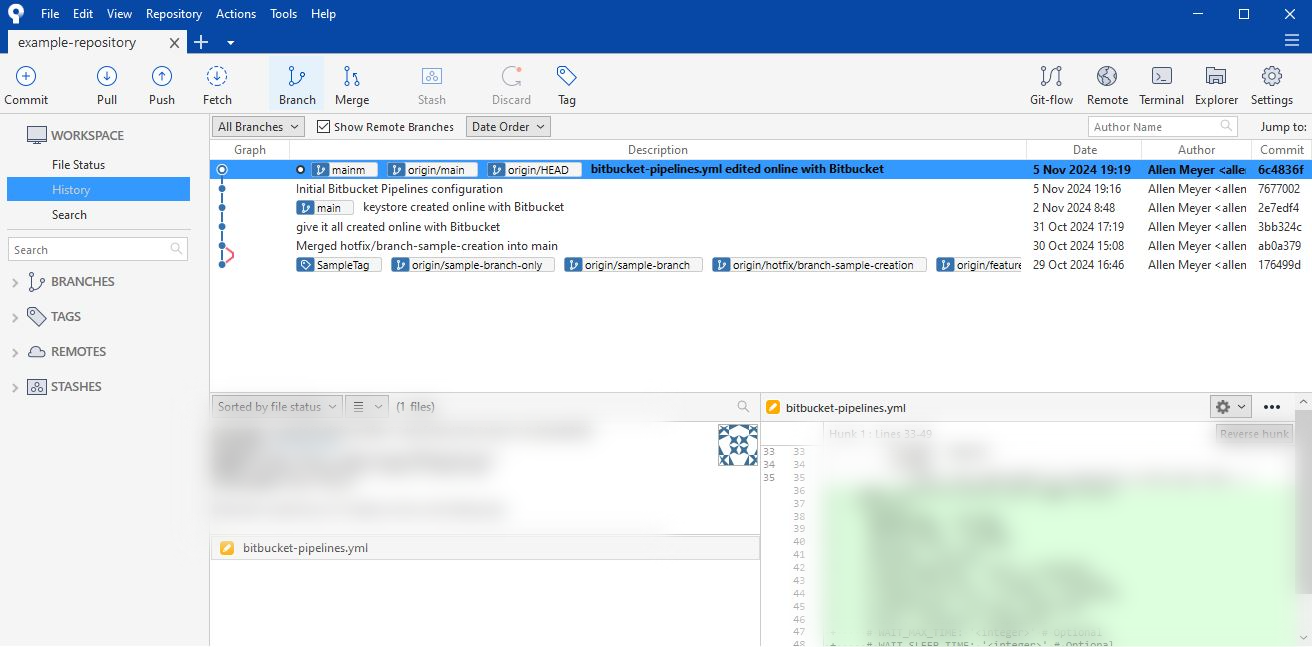Click the Author Name search field
1312x647 pixels.
1162,127
